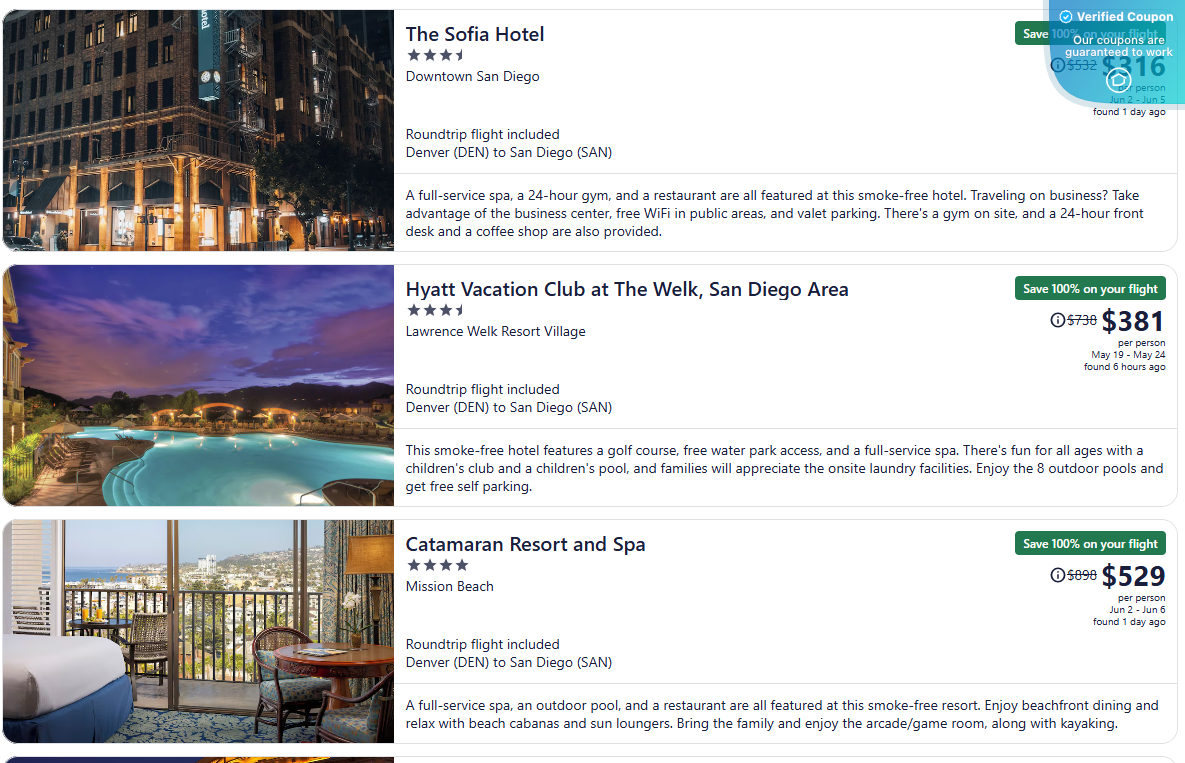
Task: Open the Hyatt Vacation Club deal
Action: (x=627, y=289)
